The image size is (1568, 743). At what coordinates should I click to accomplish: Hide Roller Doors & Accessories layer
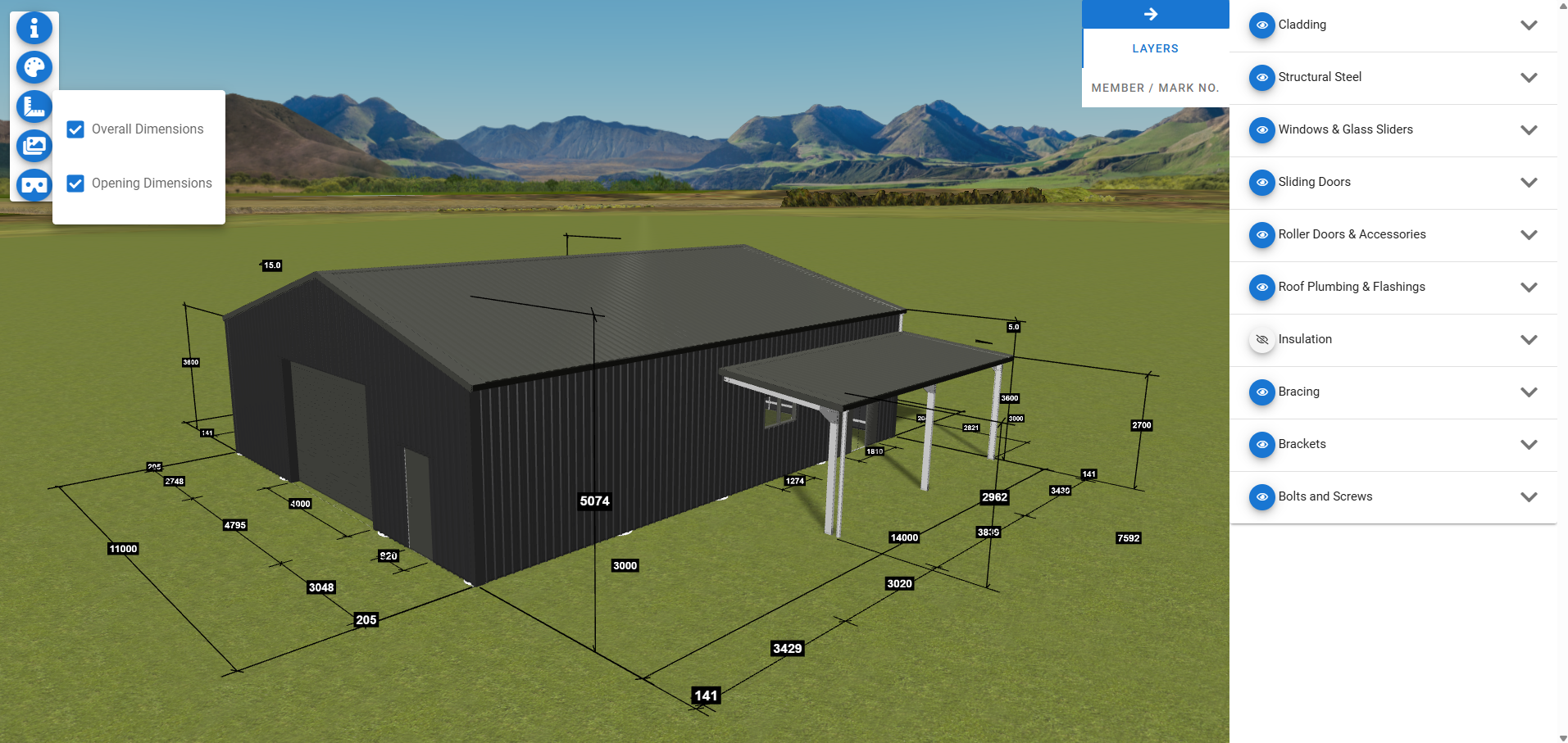pyautogui.click(x=1261, y=235)
